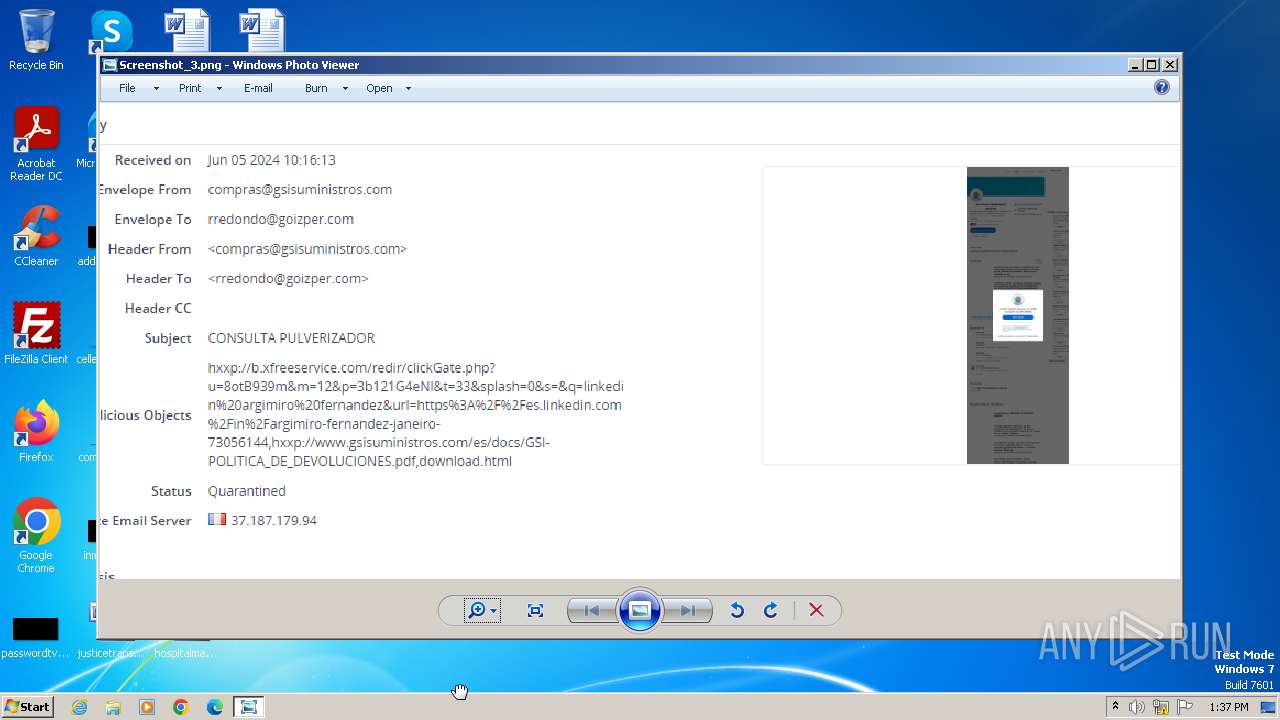Open the Google Chrome desktop shortcut
The image size is (1280, 720).
click(36, 536)
